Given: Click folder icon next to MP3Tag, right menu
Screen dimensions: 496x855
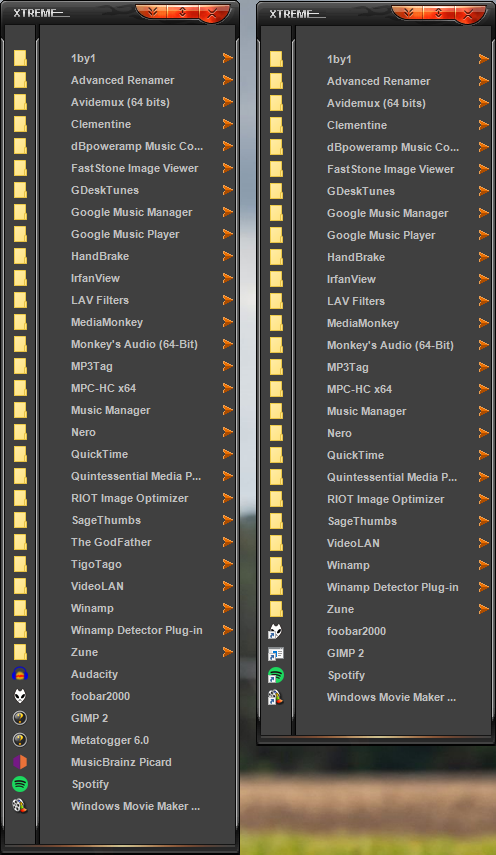Looking at the screenshot, I should click(x=276, y=367).
